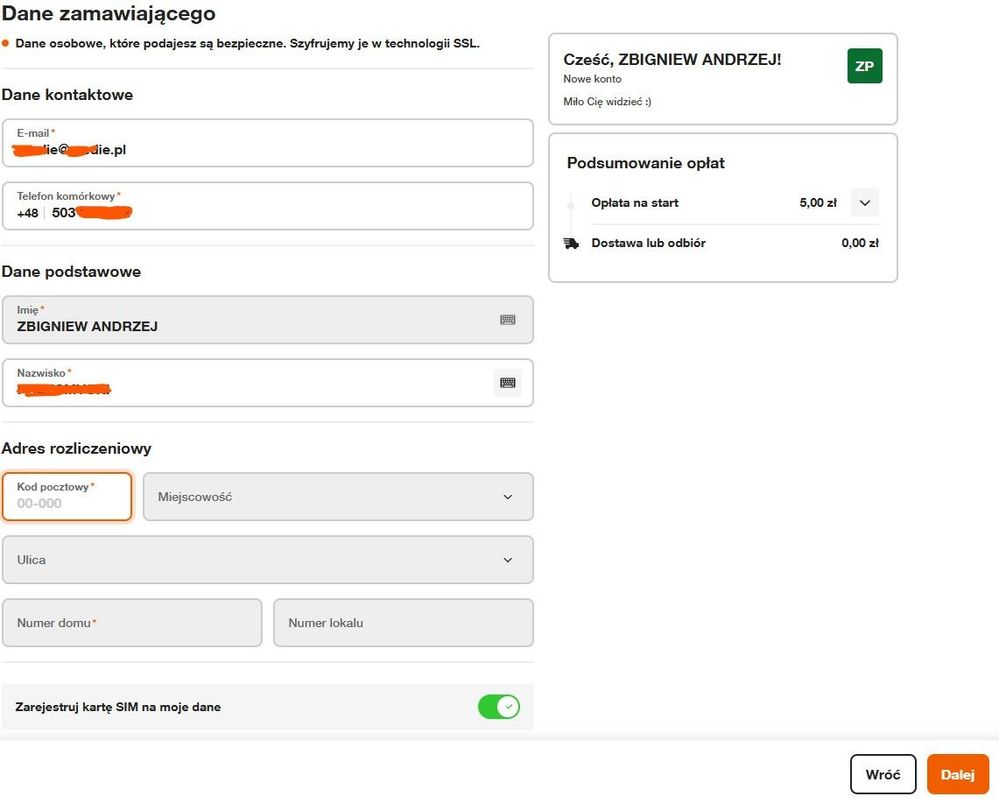Screen dimensions: 999x798
Task: Click the keyboard icon in Nazwisko field
Action: [508, 383]
